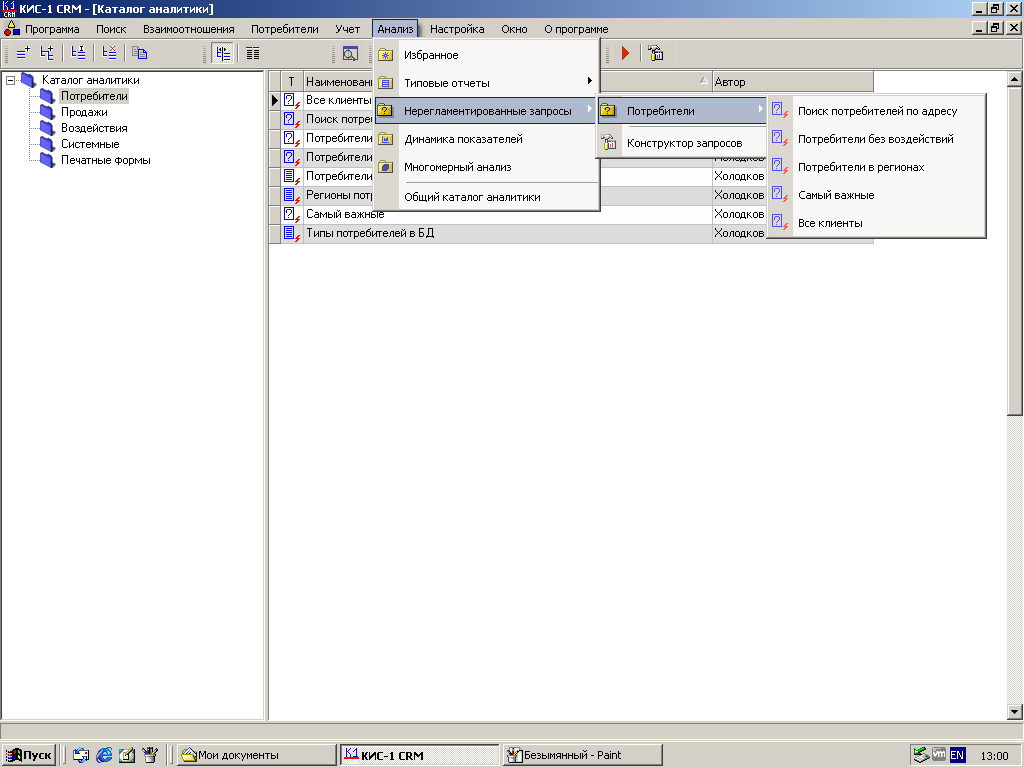
Task: Click the folder icon beside Продажи
Action: click(47, 112)
